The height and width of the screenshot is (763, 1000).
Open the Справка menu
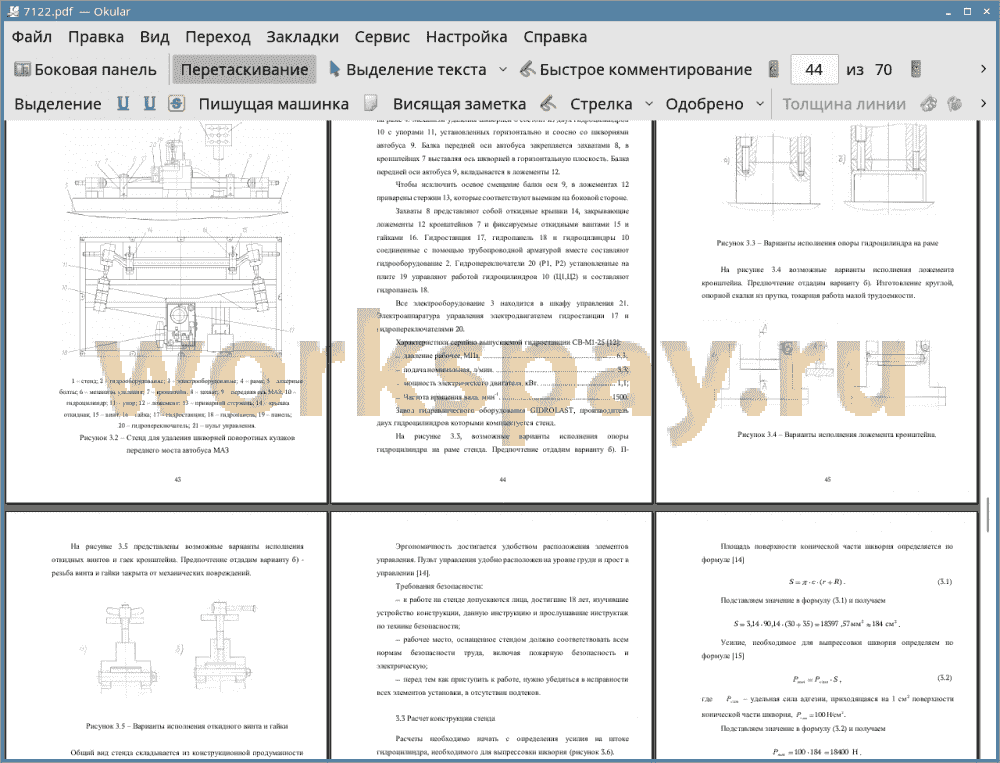tap(555, 37)
